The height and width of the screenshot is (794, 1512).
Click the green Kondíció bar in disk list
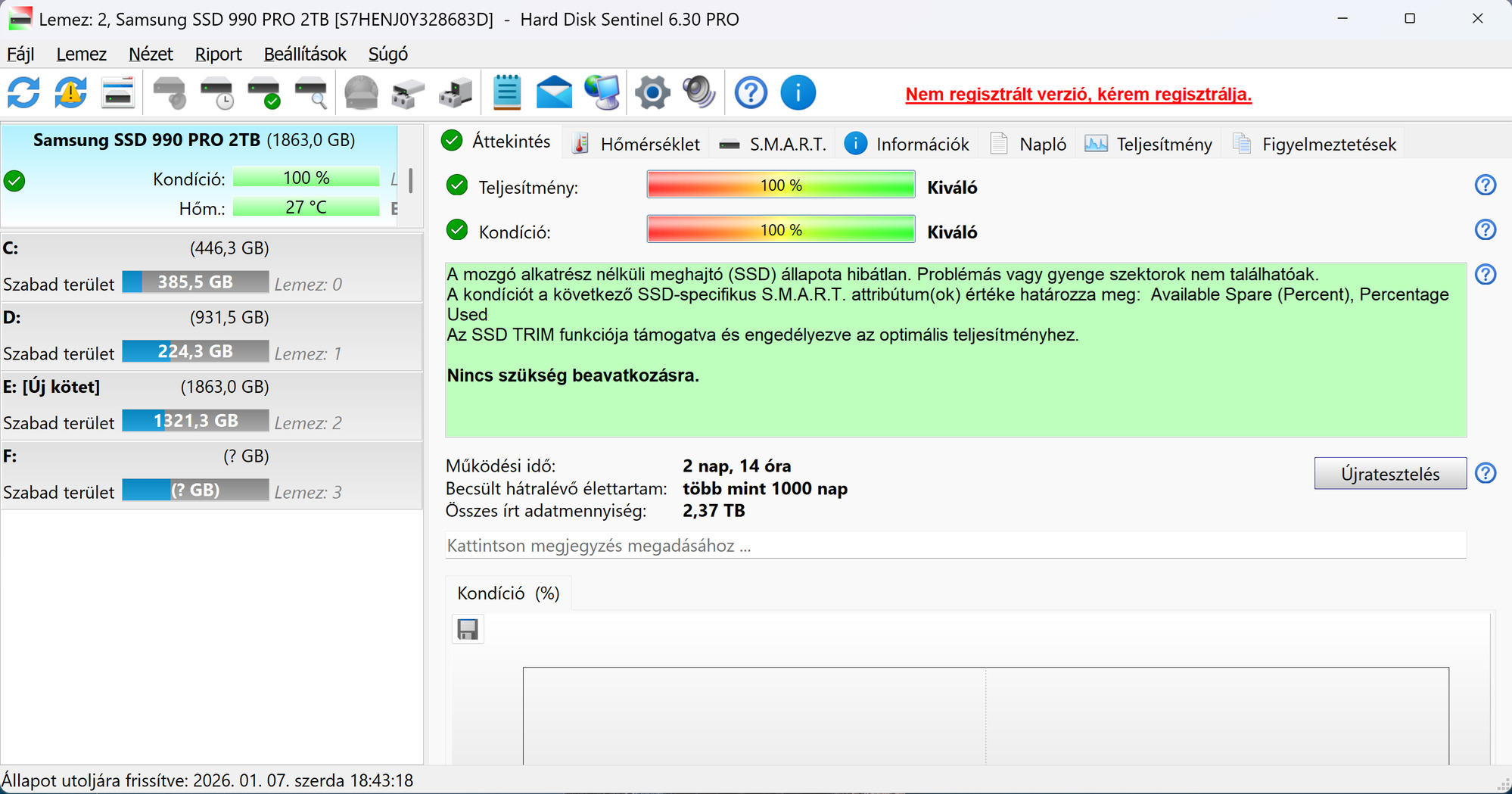pos(306,178)
